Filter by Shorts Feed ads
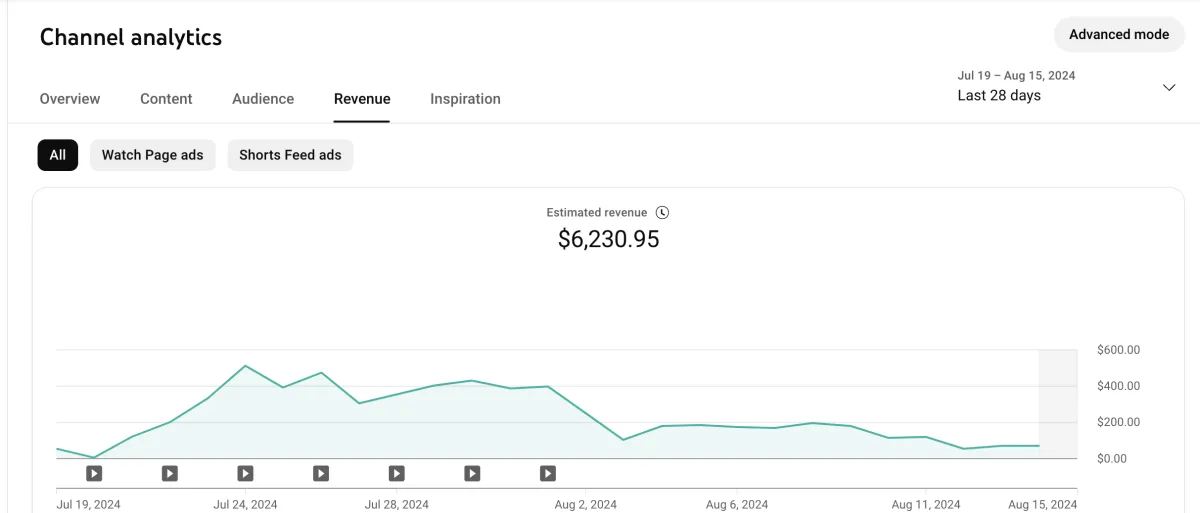 pyautogui.click(x=290, y=155)
